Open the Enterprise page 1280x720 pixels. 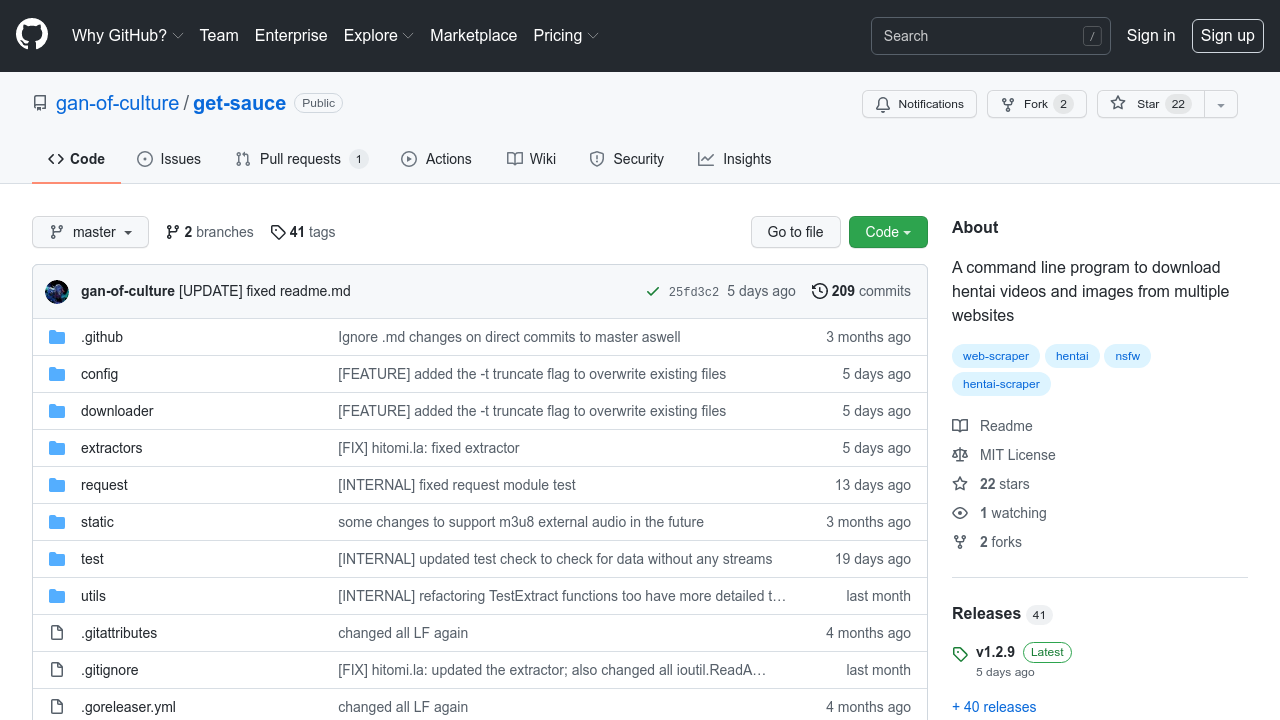pyautogui.click(x=291, y=35)
